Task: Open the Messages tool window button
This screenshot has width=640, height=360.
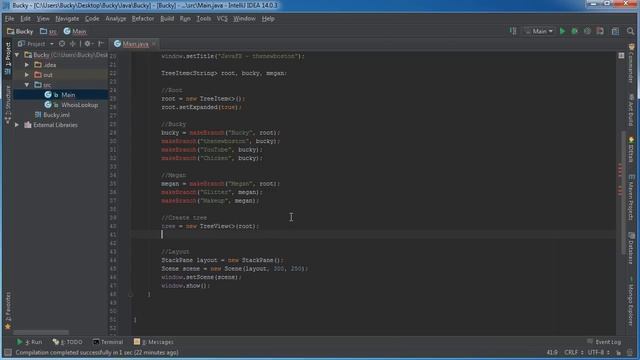Action: (153, 342)
